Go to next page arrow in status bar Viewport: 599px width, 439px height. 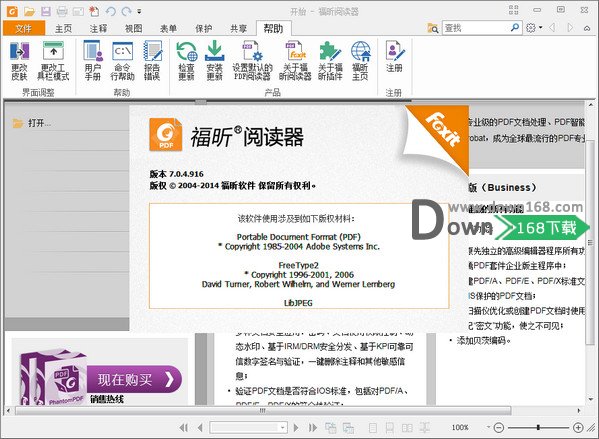click(x=296, y=428)
